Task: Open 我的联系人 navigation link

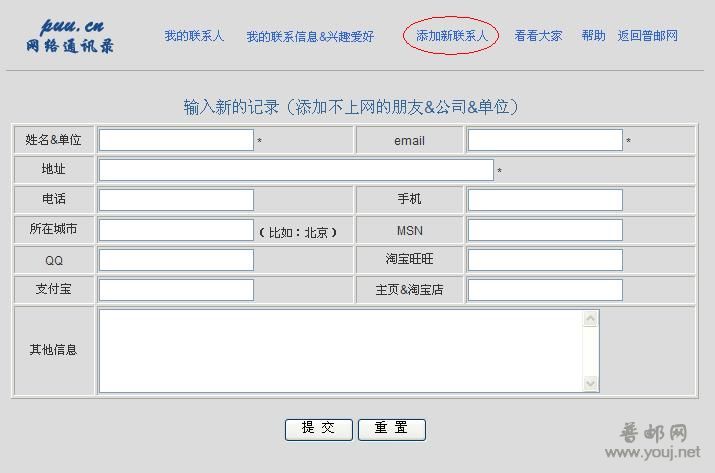Action: pyautogui.click(x=194, y=36)
